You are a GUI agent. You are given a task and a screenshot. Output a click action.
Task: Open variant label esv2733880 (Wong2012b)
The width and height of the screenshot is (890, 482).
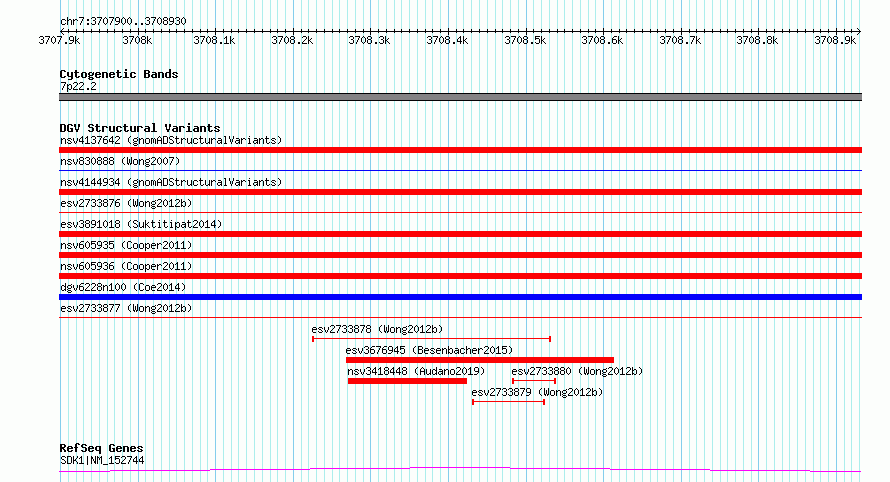(577, 371)
